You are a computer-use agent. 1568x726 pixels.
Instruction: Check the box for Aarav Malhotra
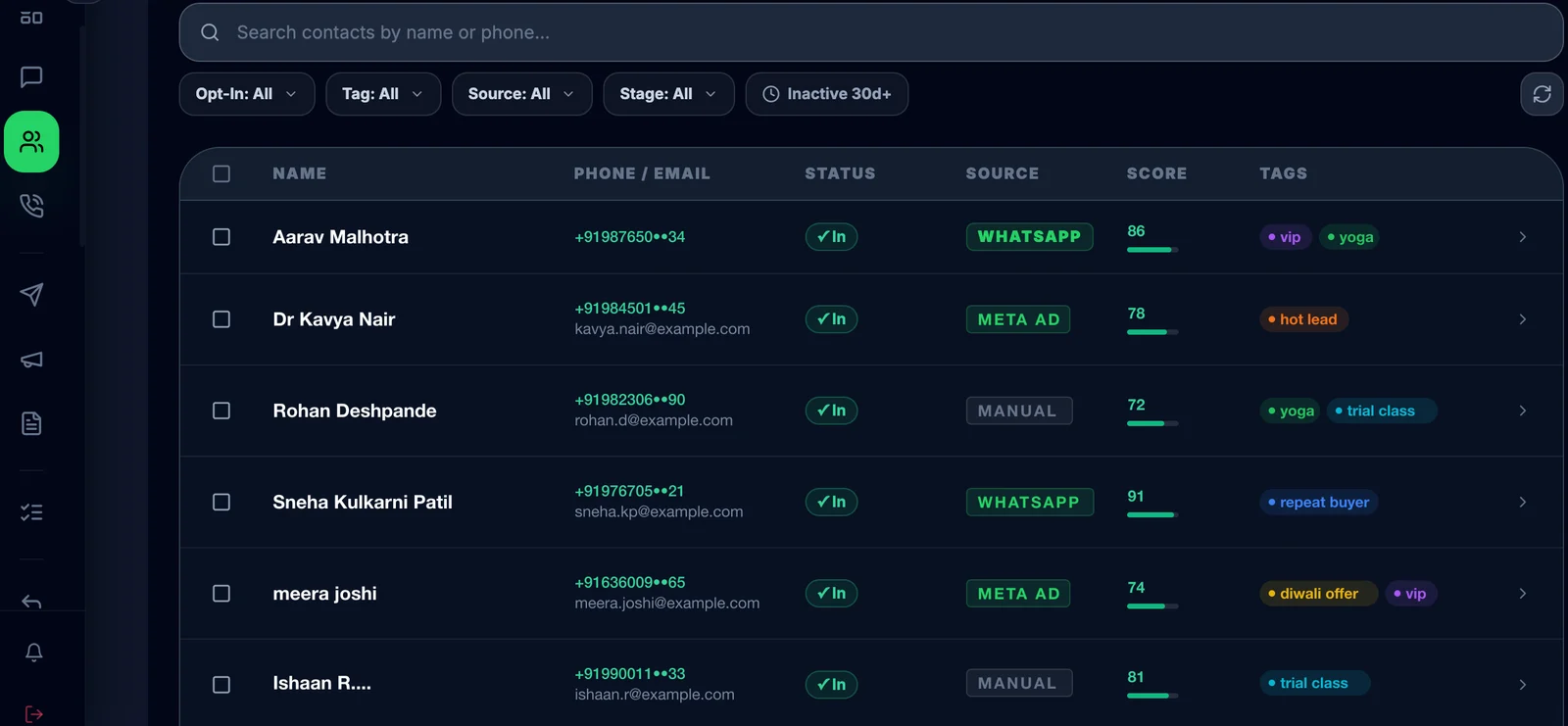pyautogui.click(x=221, y=237)
